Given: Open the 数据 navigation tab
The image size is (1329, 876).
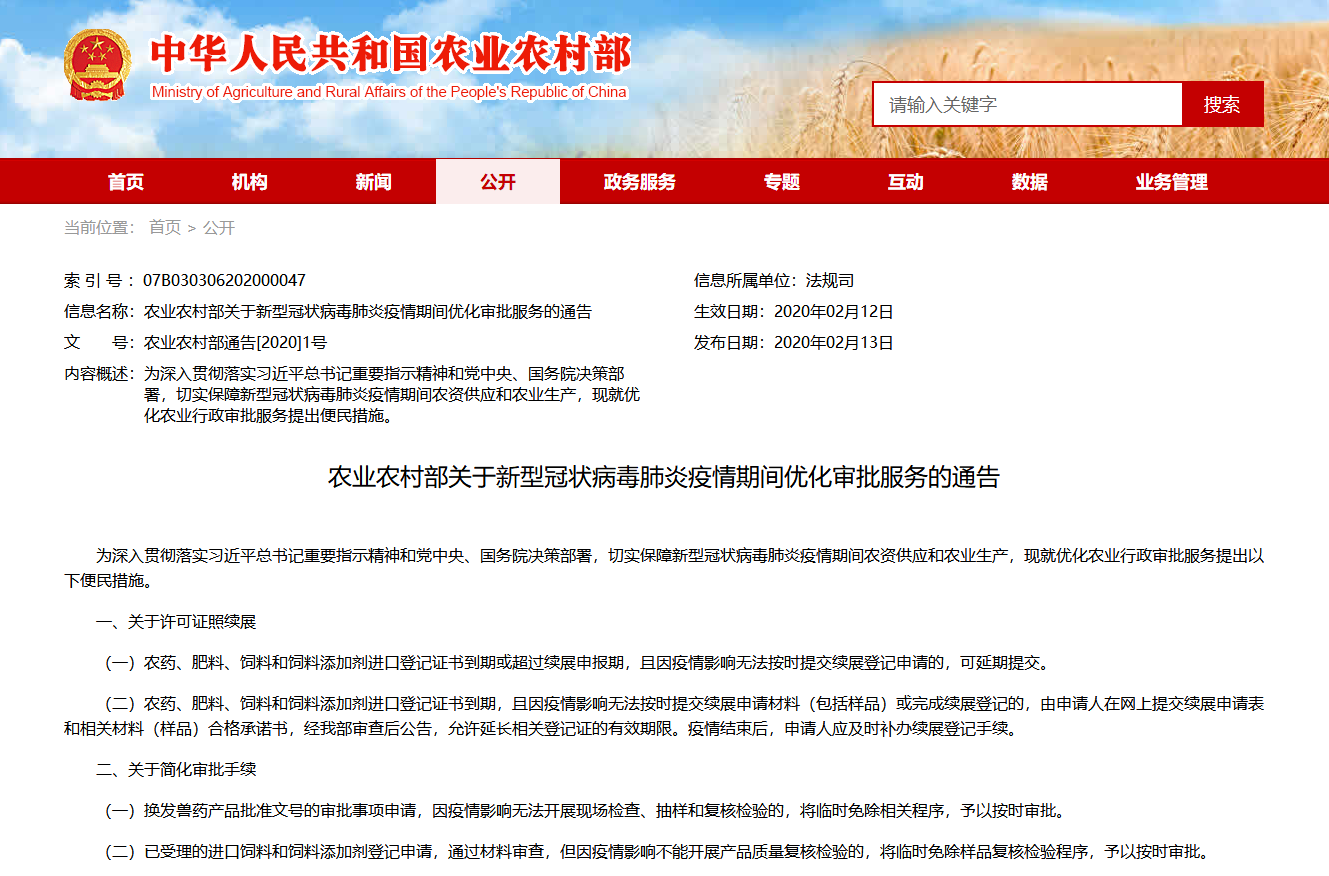Looking at the screenshot, I should point(1030,181).
